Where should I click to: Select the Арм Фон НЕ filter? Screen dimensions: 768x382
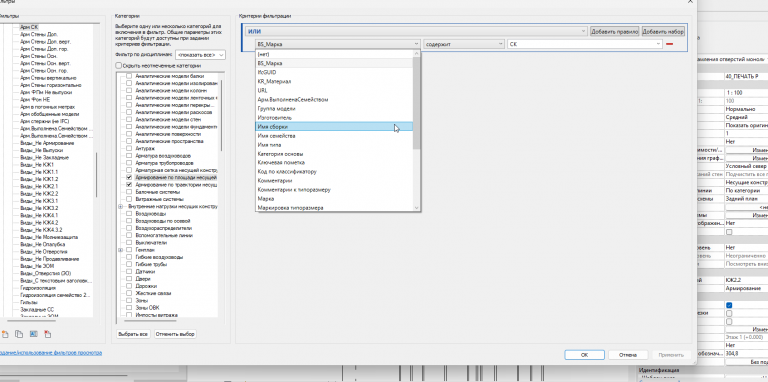[x=35, y=99]
